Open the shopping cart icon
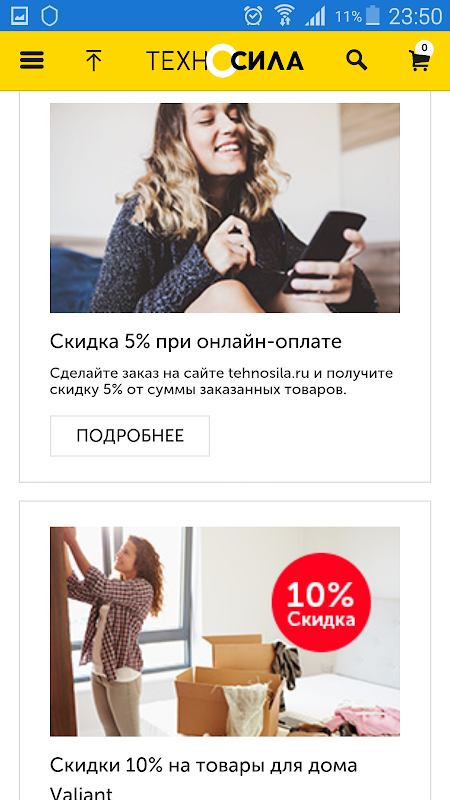 tap(419, 61)
